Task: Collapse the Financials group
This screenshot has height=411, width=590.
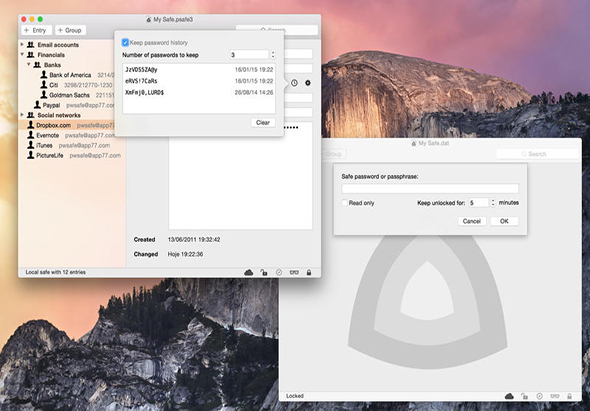Action: (22, 55)
